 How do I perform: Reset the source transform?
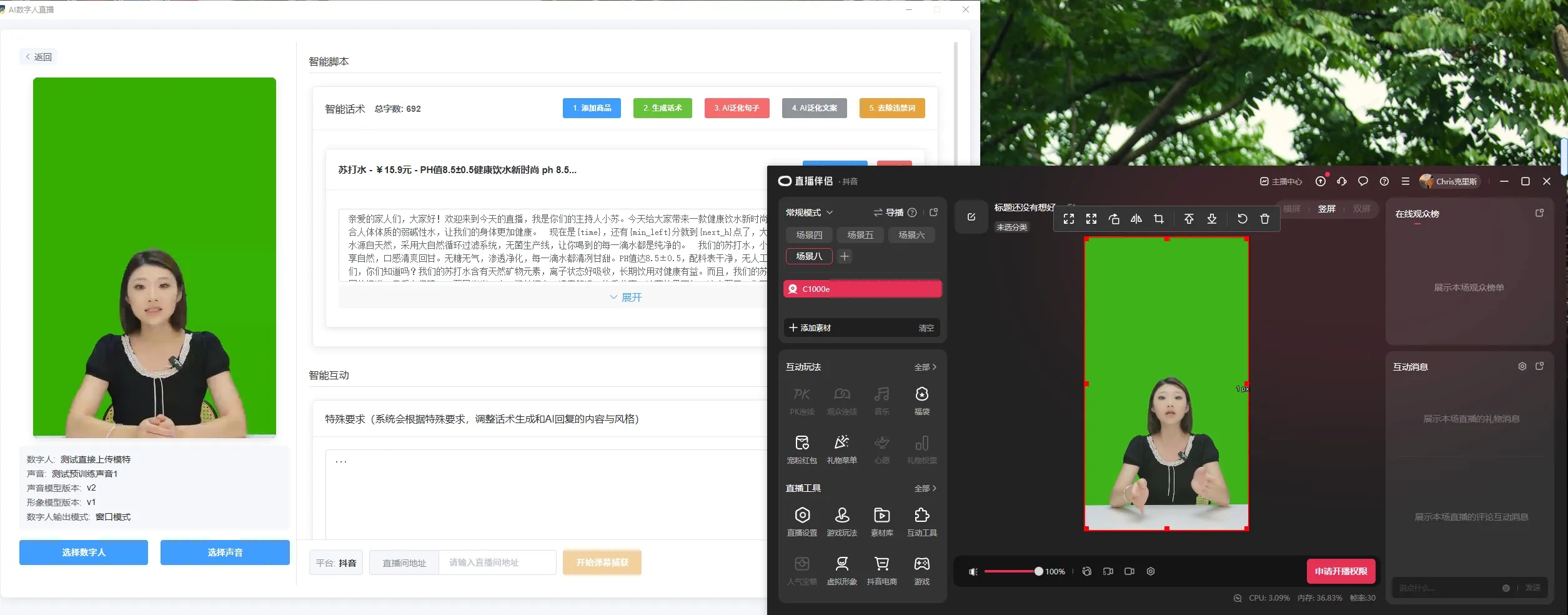point(1242,219)
